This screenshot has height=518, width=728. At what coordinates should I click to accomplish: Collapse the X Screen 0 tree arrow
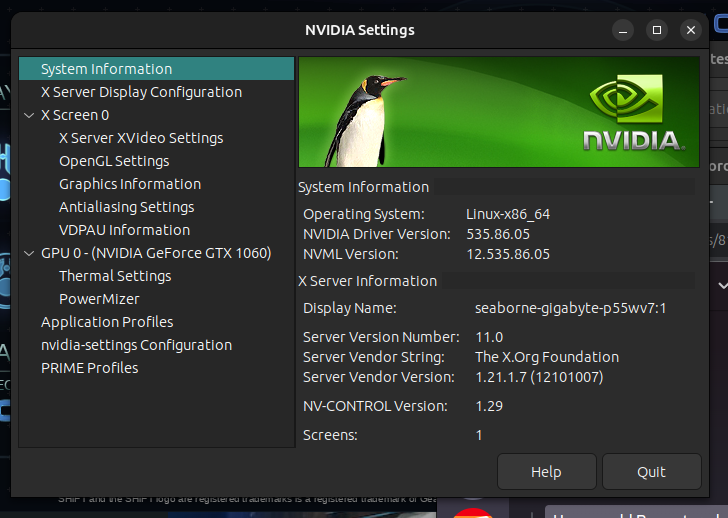click(x=29, y=115)
